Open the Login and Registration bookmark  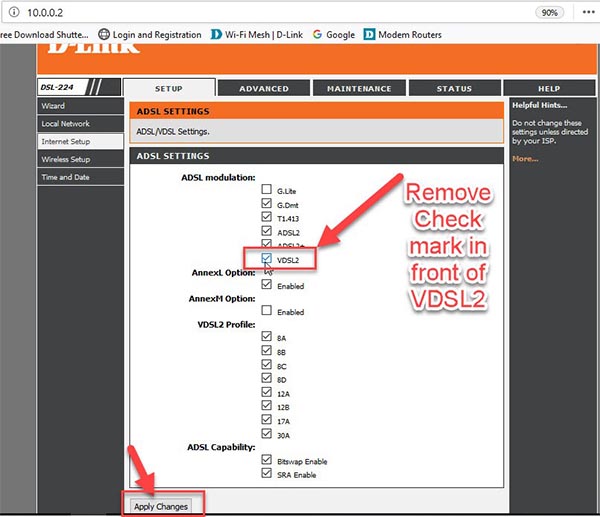150,34
